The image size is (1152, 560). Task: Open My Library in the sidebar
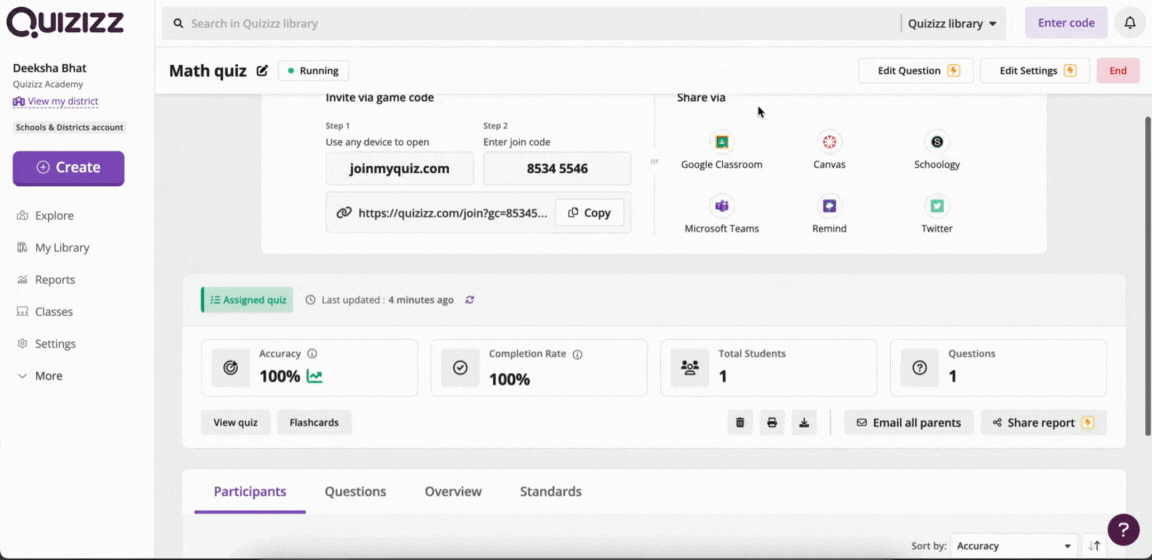click(x=53, y=248)
